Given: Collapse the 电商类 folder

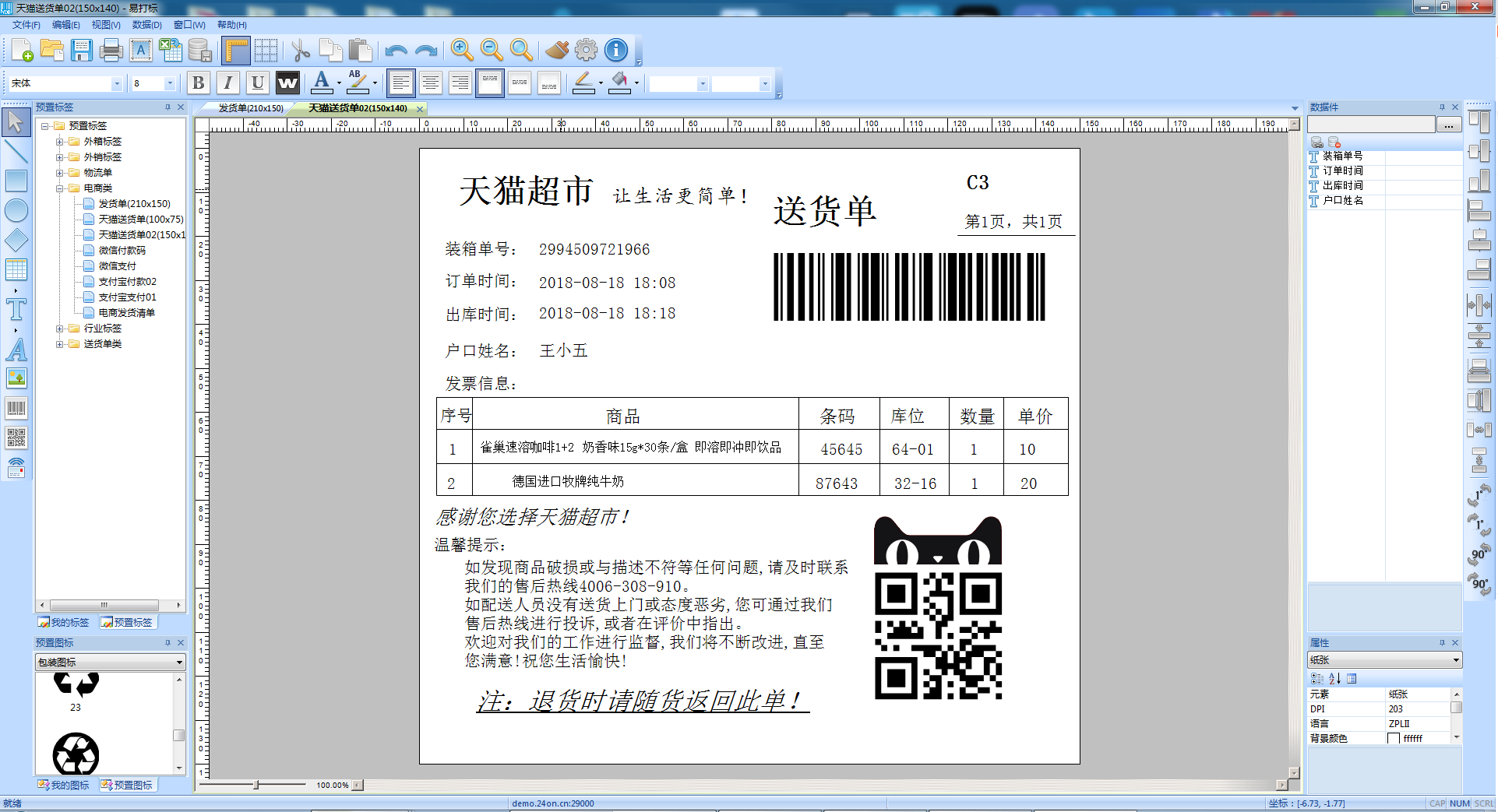Looking at the screenshot, I should tap(60, 188).
